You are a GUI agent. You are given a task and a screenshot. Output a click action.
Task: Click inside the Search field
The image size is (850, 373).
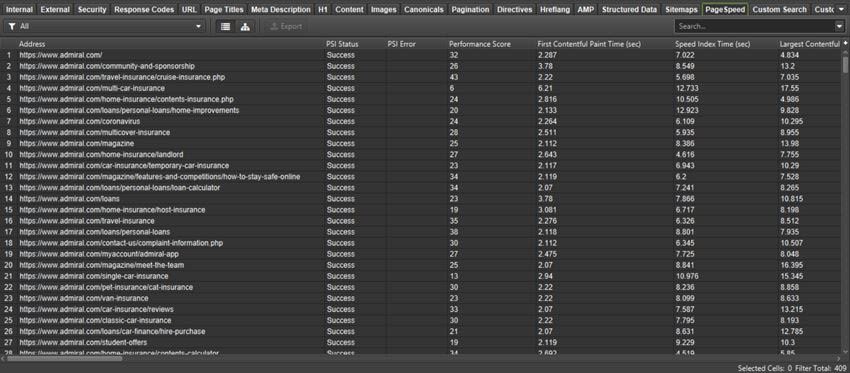(755, 26)
